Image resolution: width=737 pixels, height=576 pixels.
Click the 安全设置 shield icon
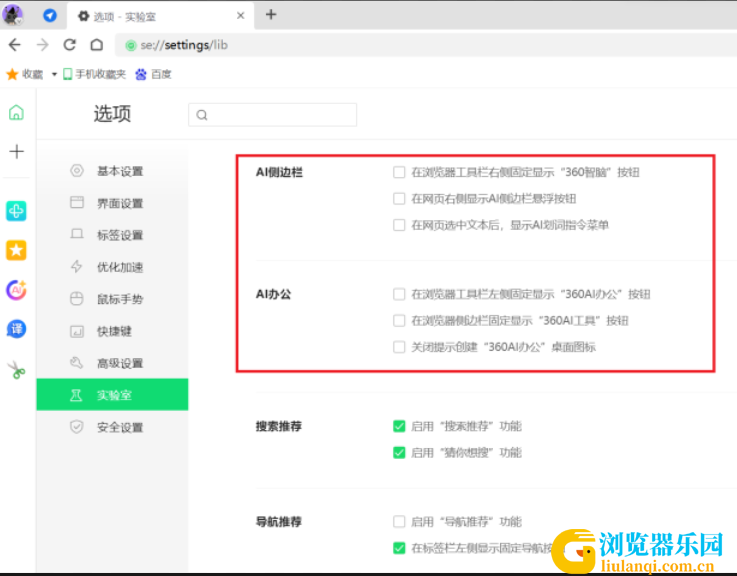(x=77, y=426)
